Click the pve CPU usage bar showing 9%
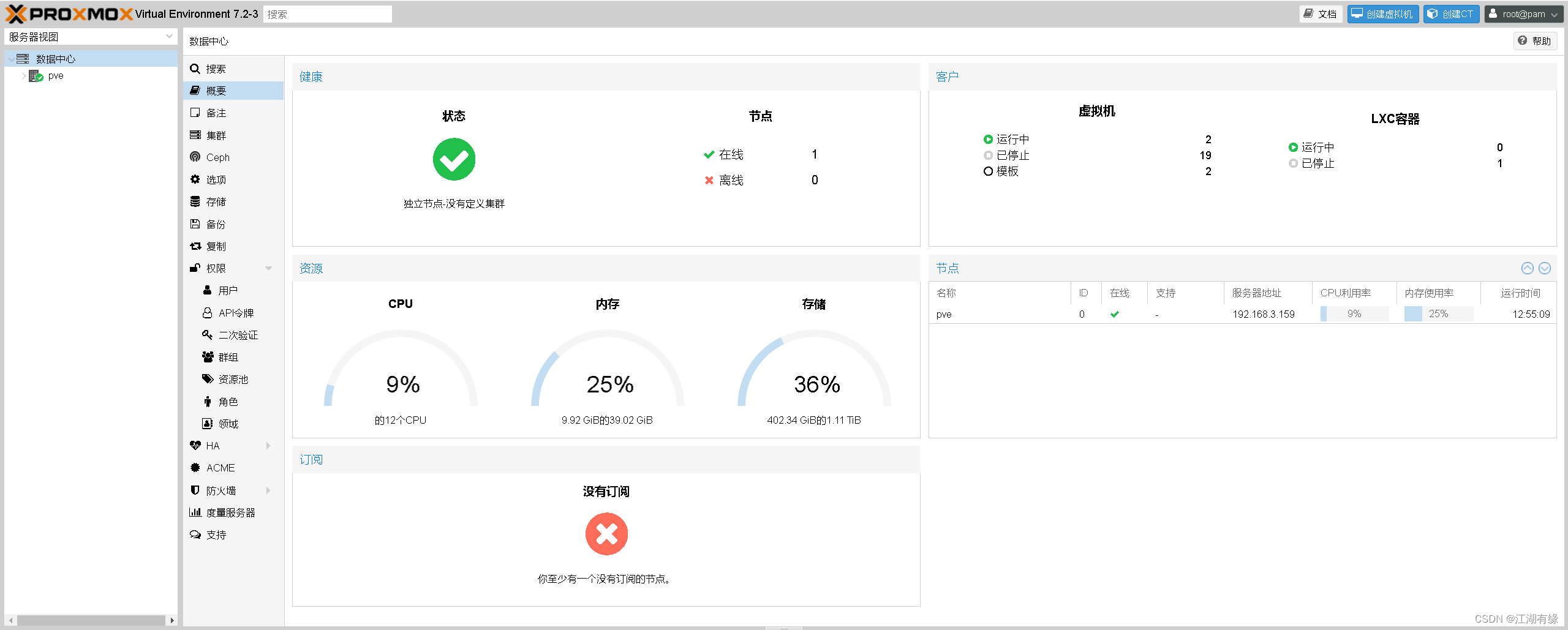The image size is (1568, 630). 1354,314
